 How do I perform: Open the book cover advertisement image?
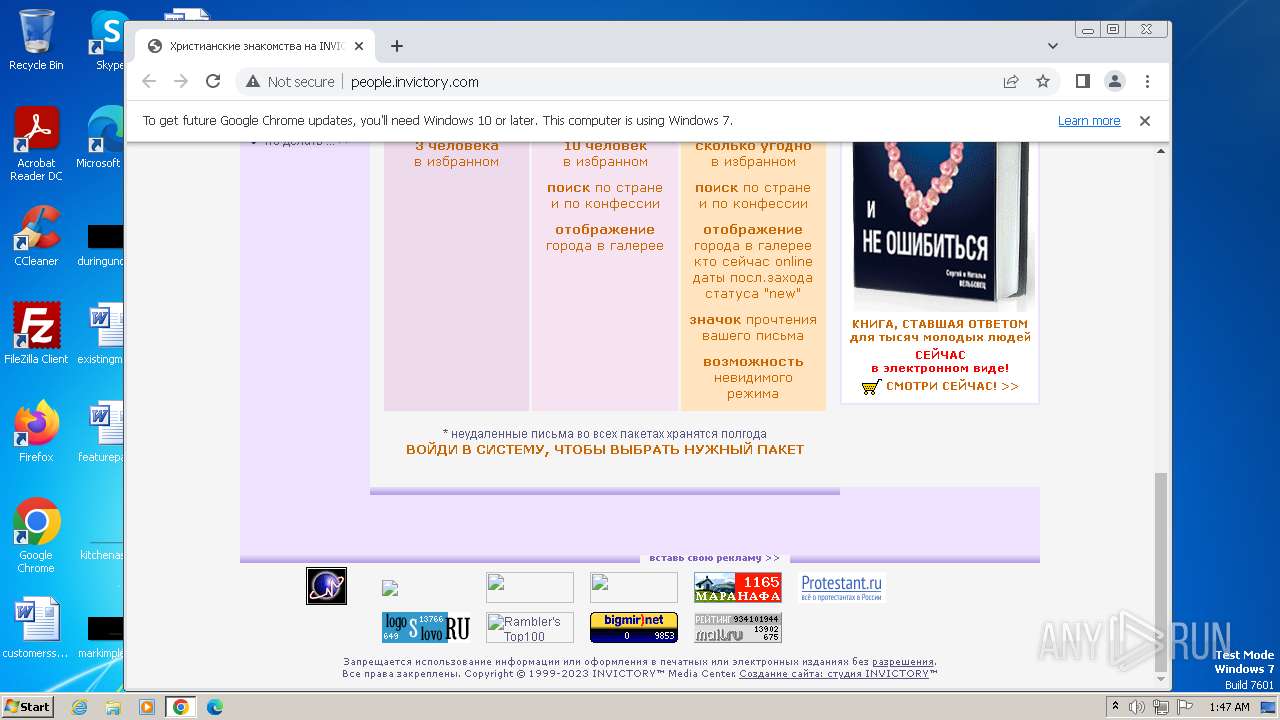pos(939,225)
